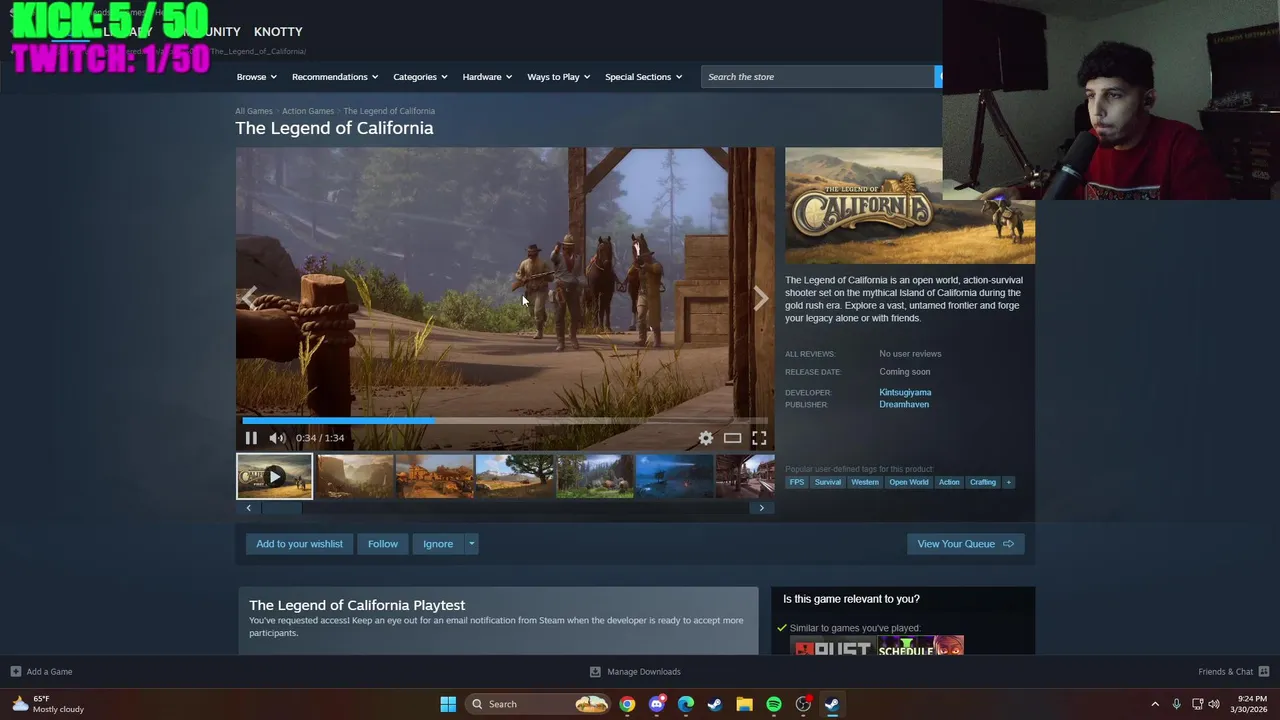Open the weather widget showing 65°F
The image size is (1280, 720).
point(48,704)
